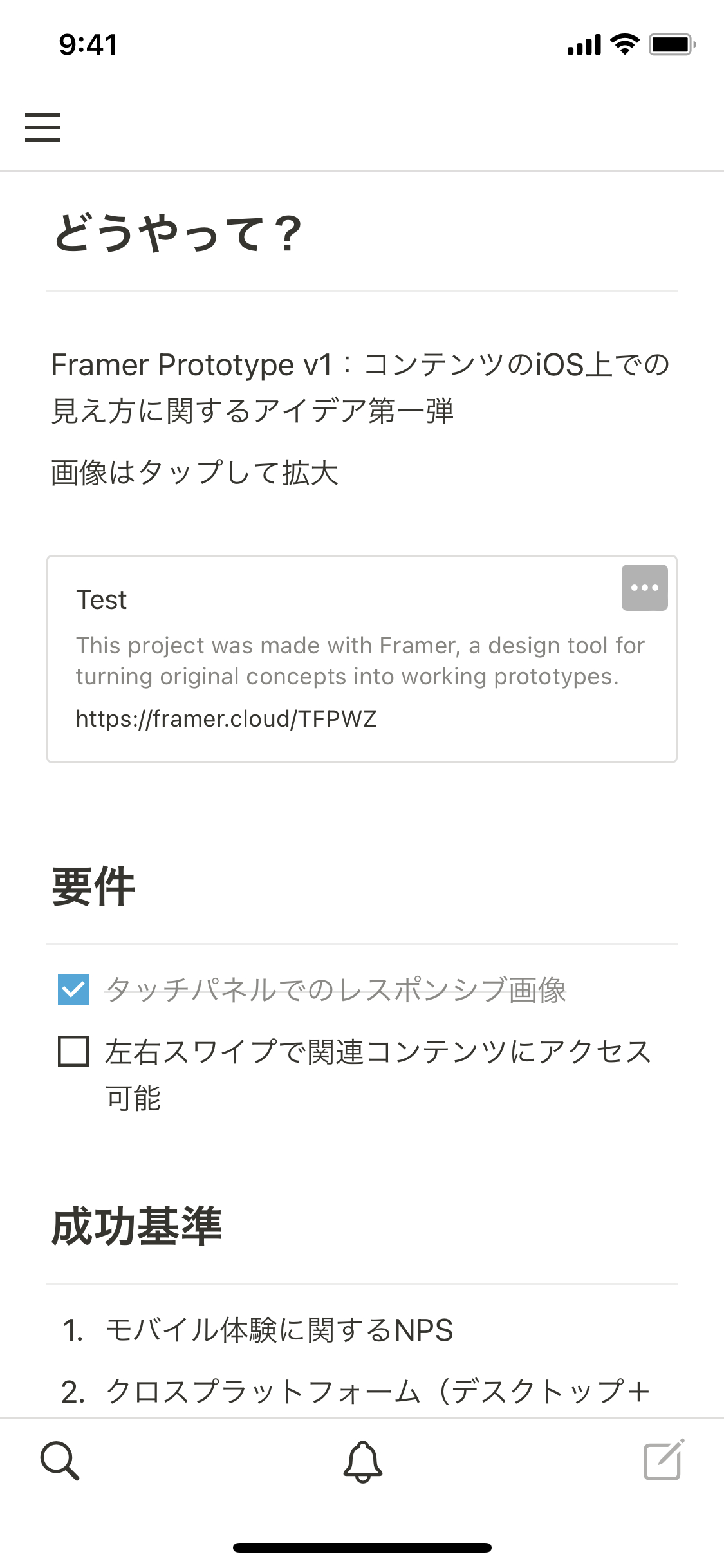This screenshot has height=1568, width=724.
Task: Open notifications bell icon
Action: (x=362, y=1462)
